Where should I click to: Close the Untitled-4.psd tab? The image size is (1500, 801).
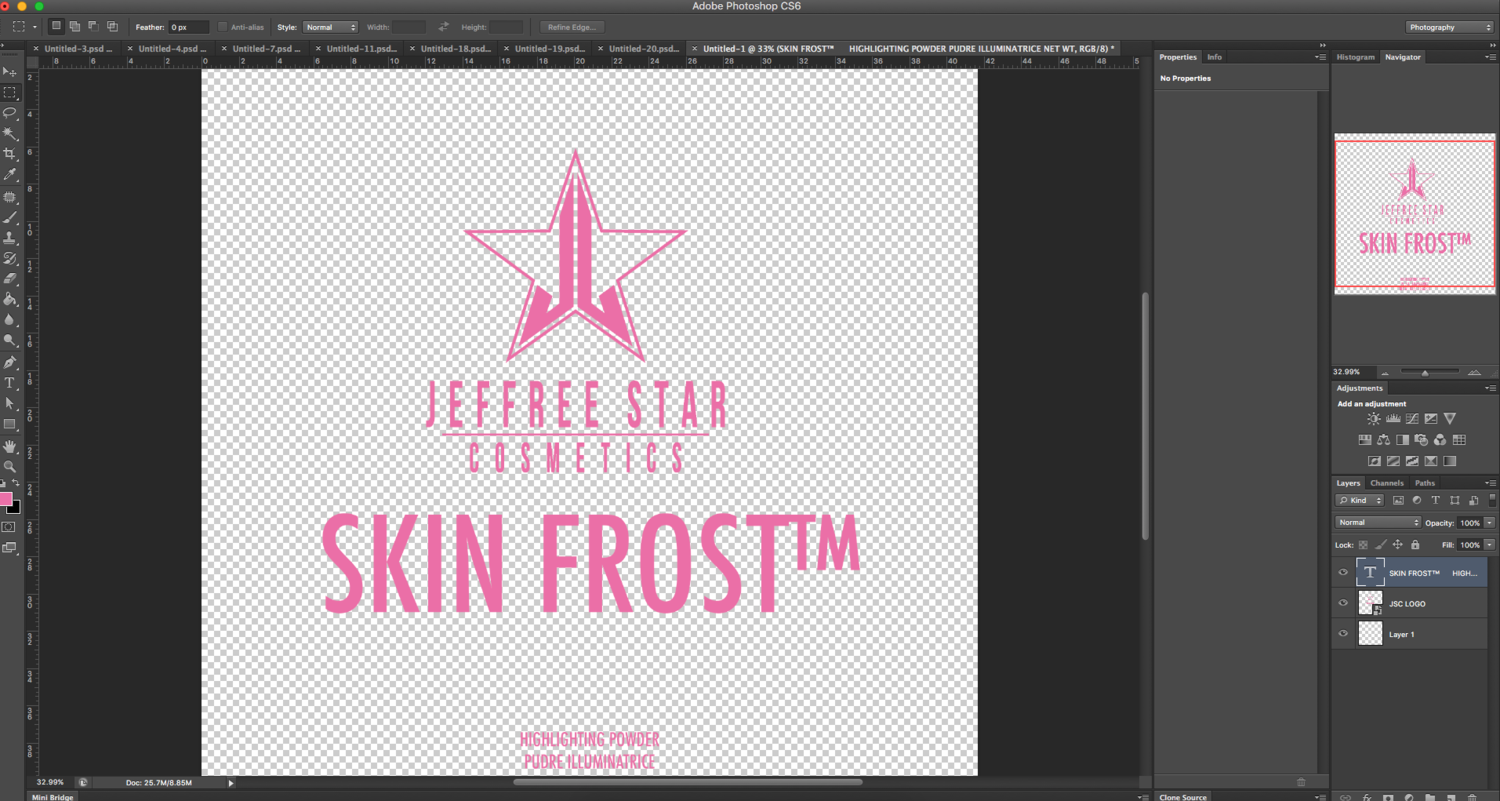(x=130, y=48)
